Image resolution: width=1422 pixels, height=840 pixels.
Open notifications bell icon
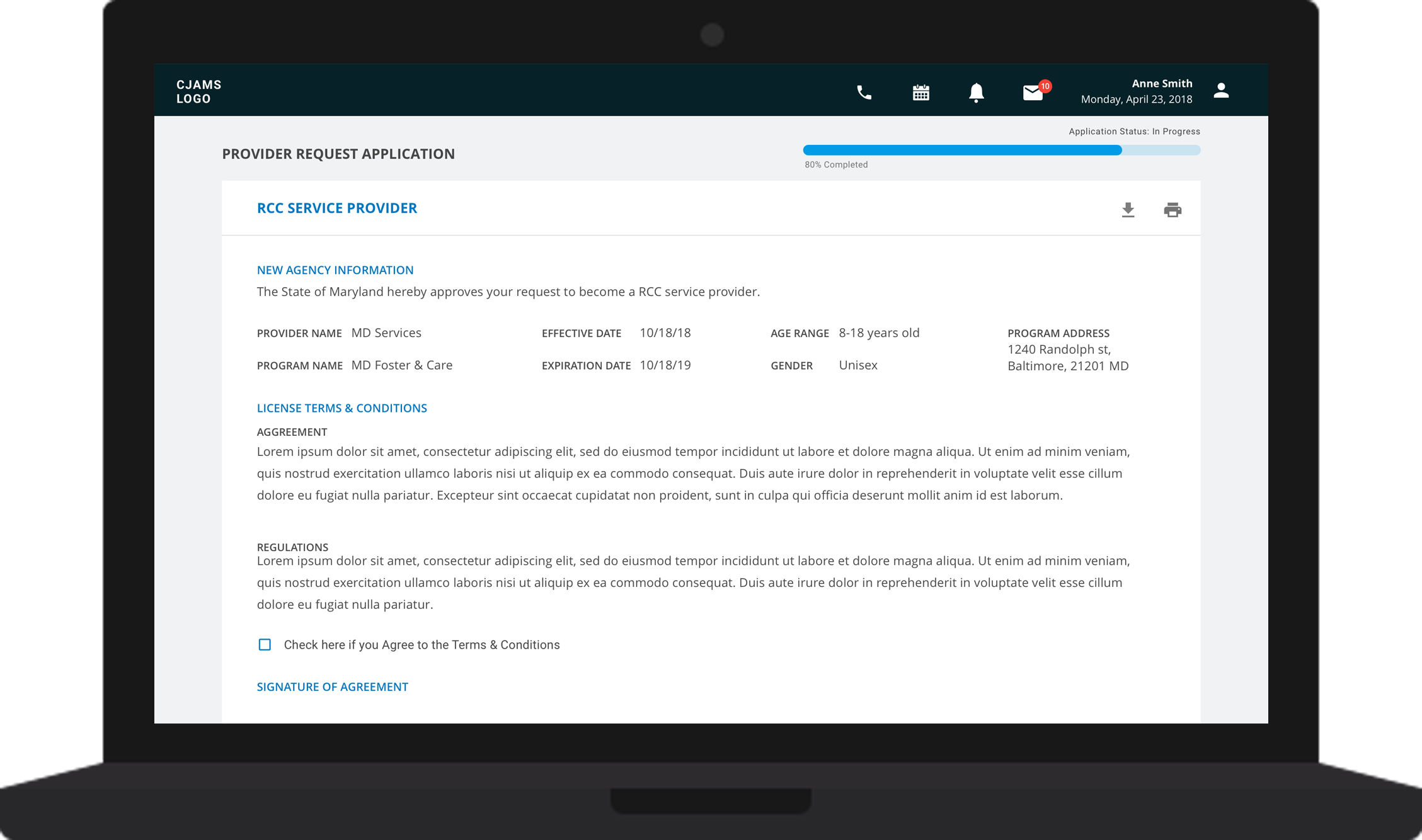tap(976, 93)
